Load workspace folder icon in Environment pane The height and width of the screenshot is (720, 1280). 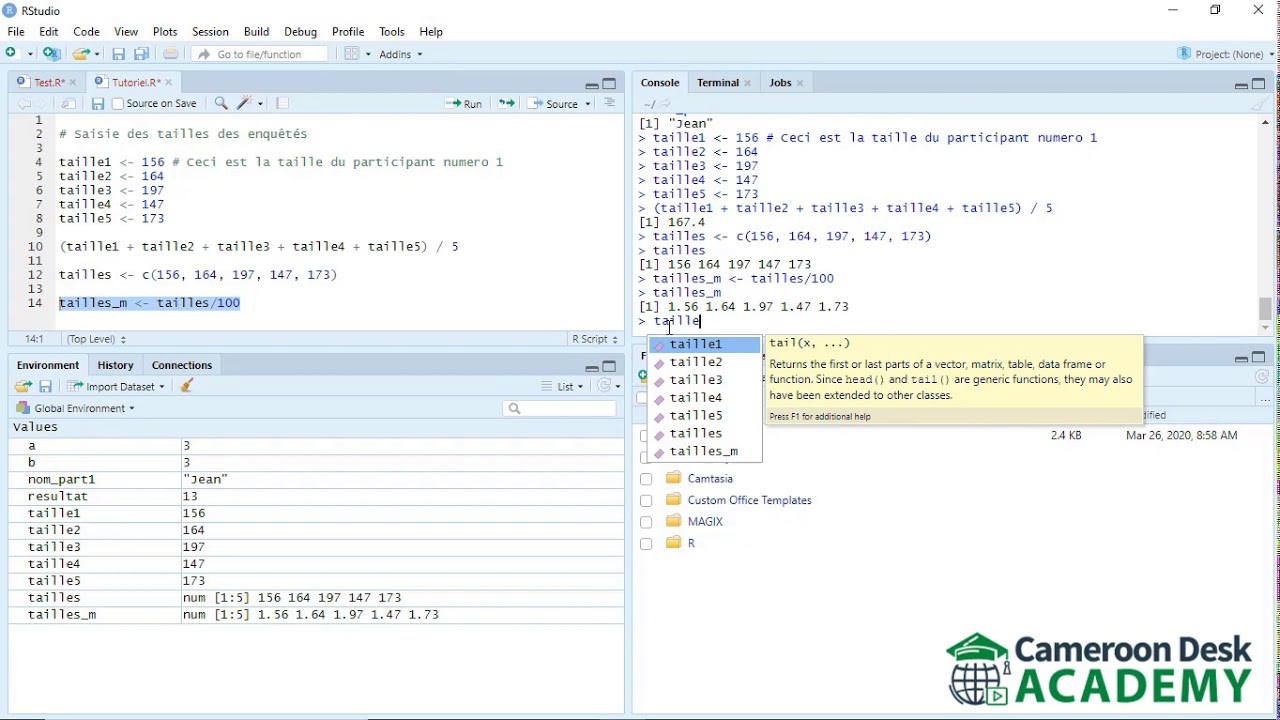23,386
